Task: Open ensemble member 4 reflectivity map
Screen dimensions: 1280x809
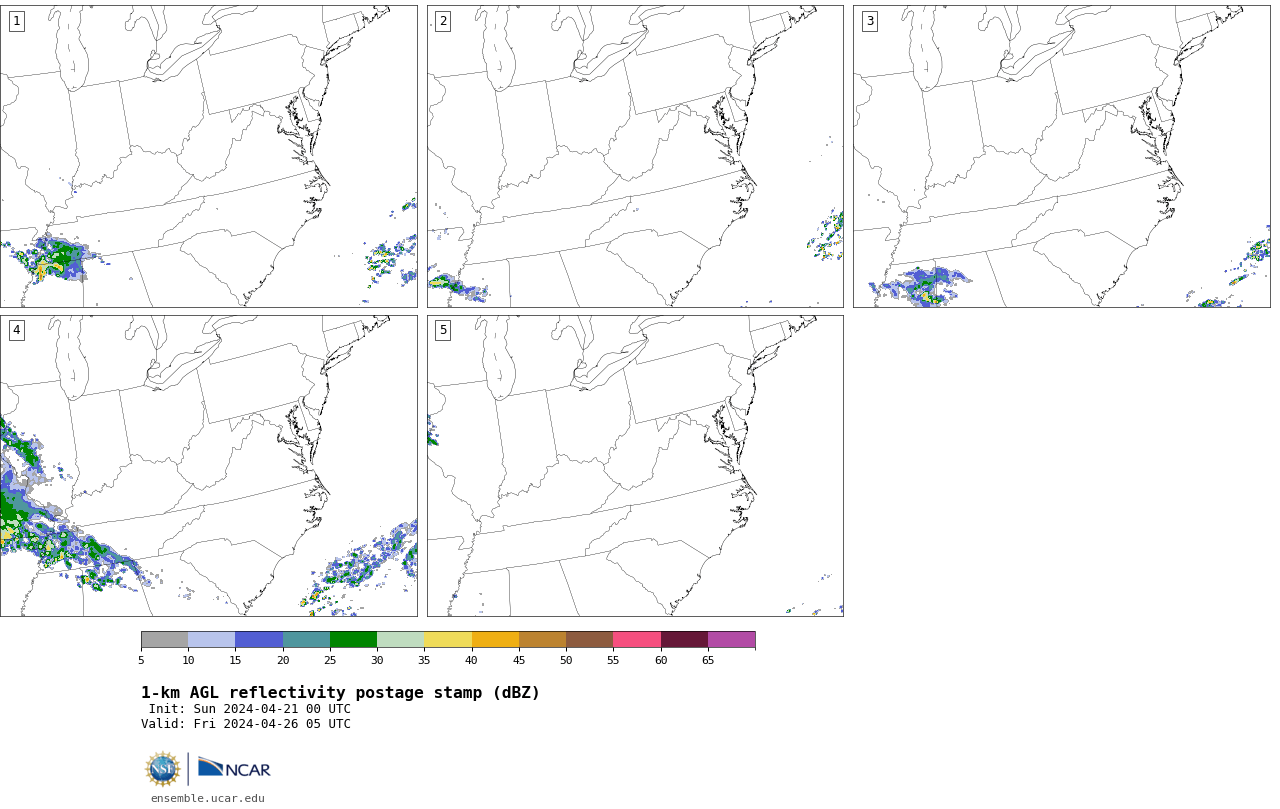Action: click(x=208, y=466)
